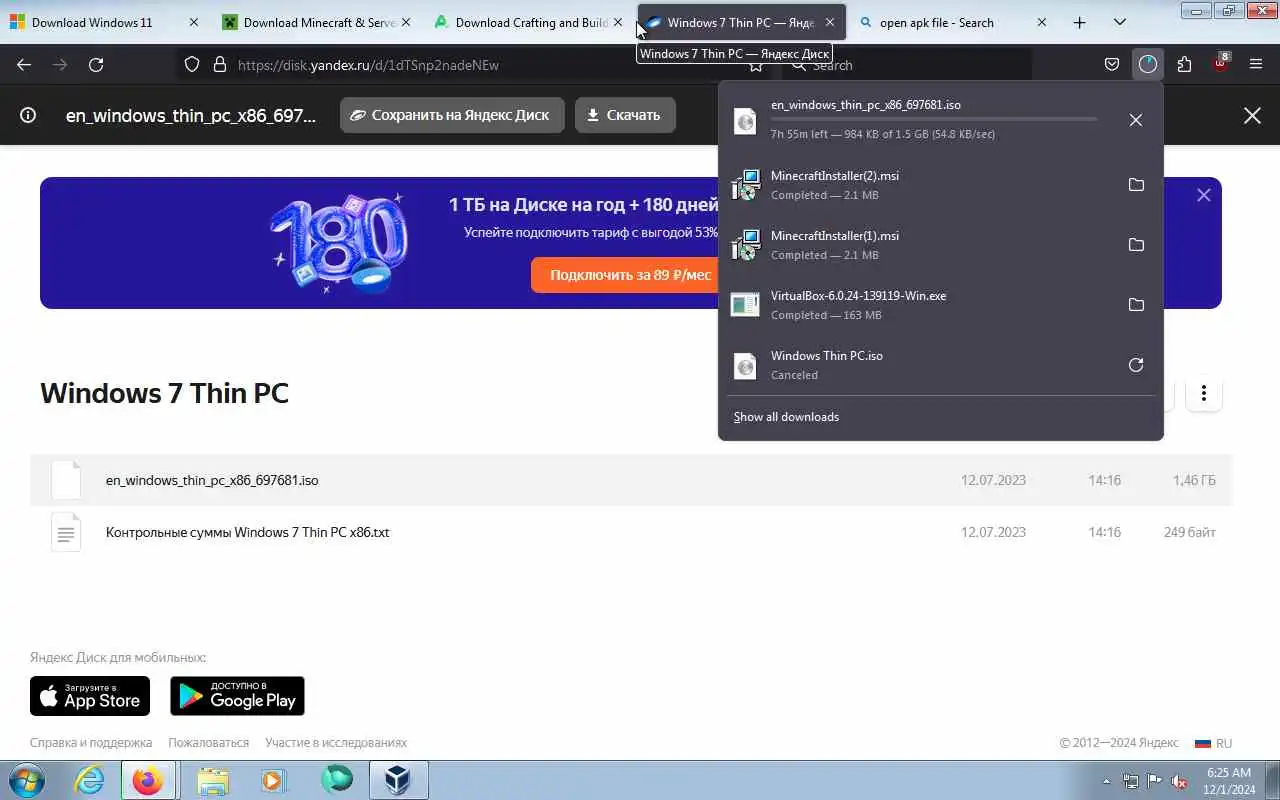Select en_windows_thin_pc_x86_697681.iso file row
The height and width of the screenshot is (800, 1280).
pyautogui.click(x=631, y=480)
